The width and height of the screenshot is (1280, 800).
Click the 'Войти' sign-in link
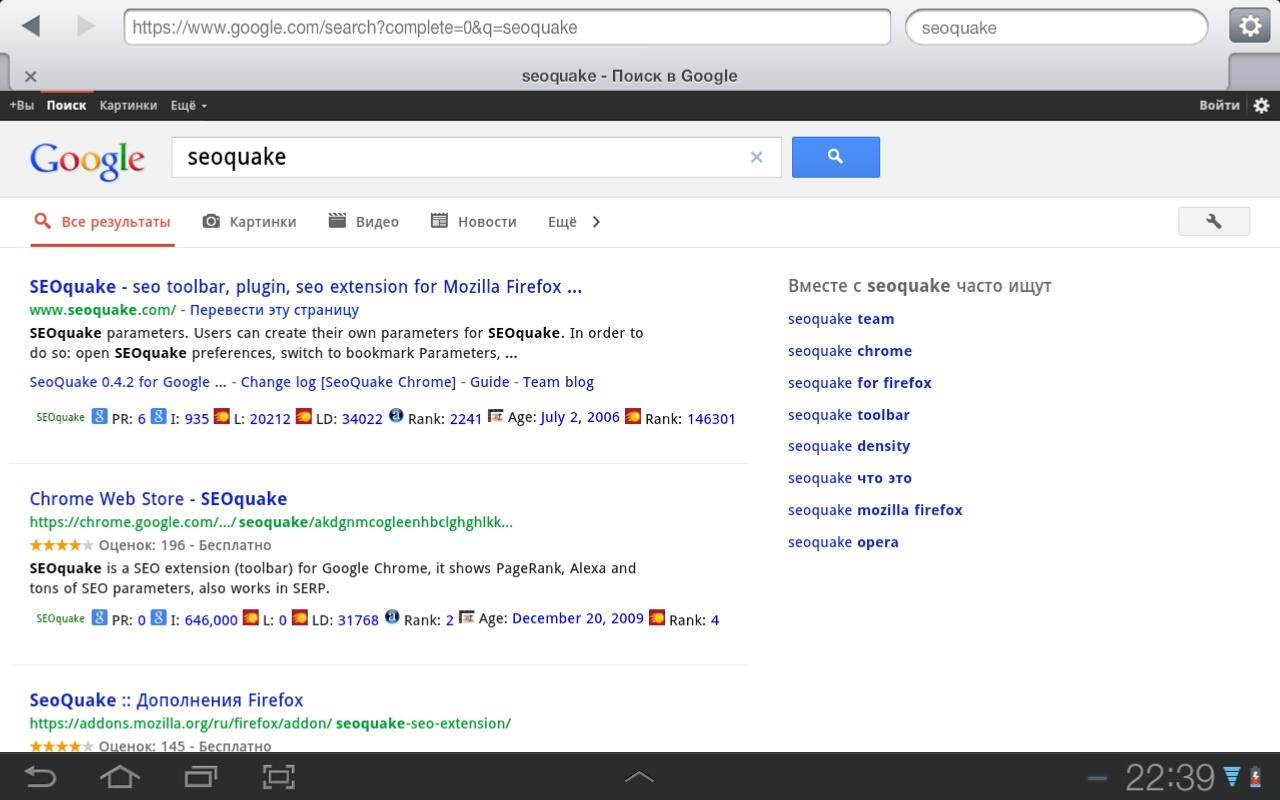pos(1219,105)
